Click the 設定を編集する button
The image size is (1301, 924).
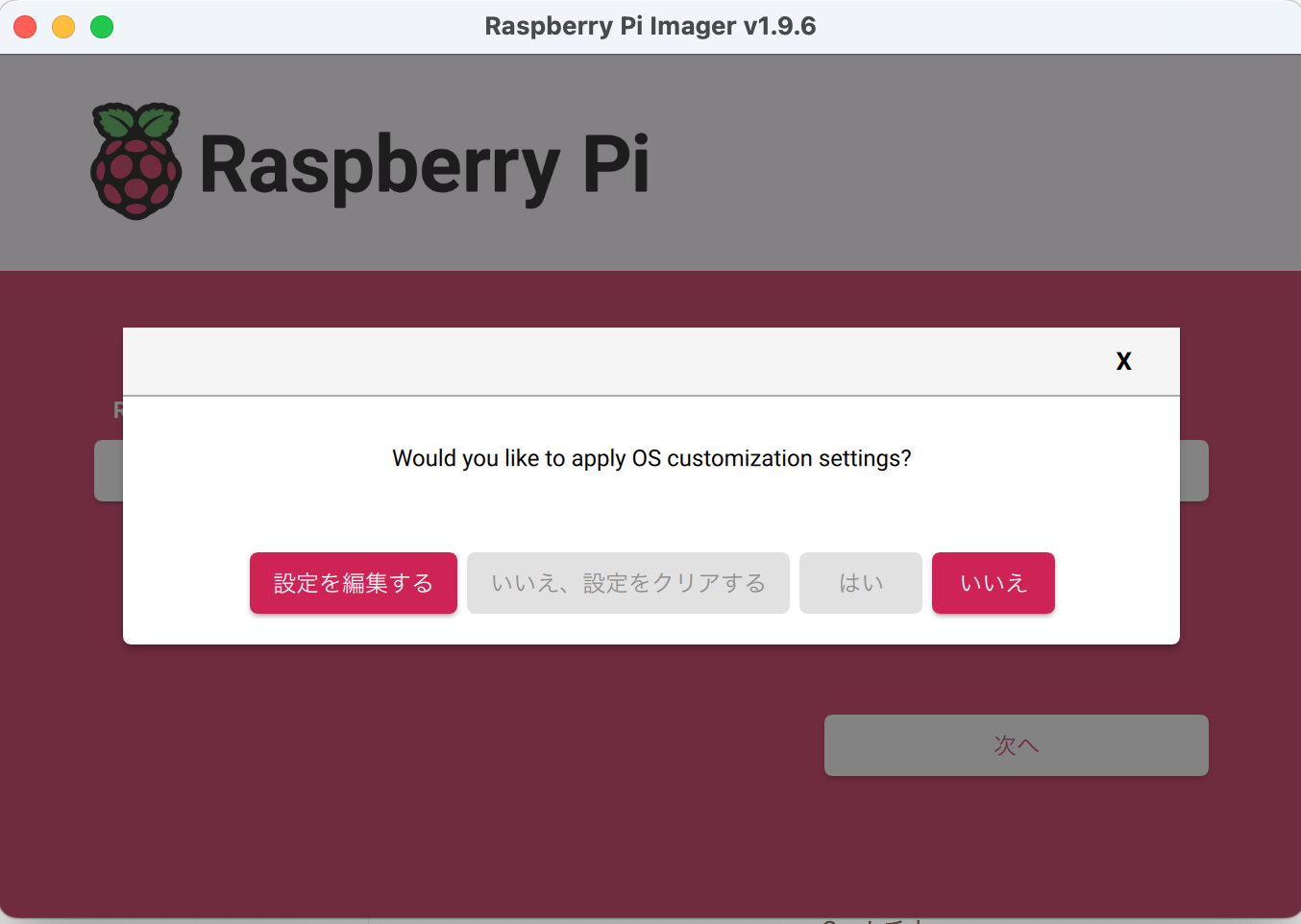354,583
